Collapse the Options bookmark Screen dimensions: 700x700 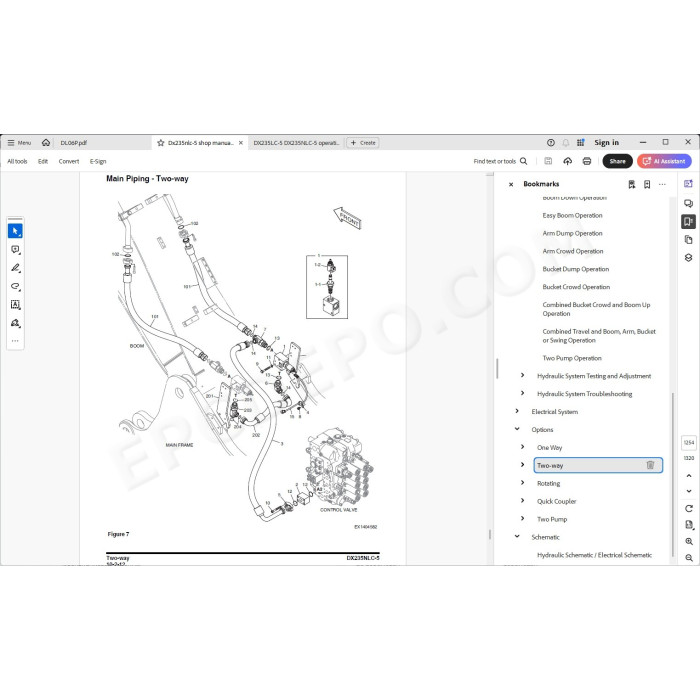[x=517, y=429]
